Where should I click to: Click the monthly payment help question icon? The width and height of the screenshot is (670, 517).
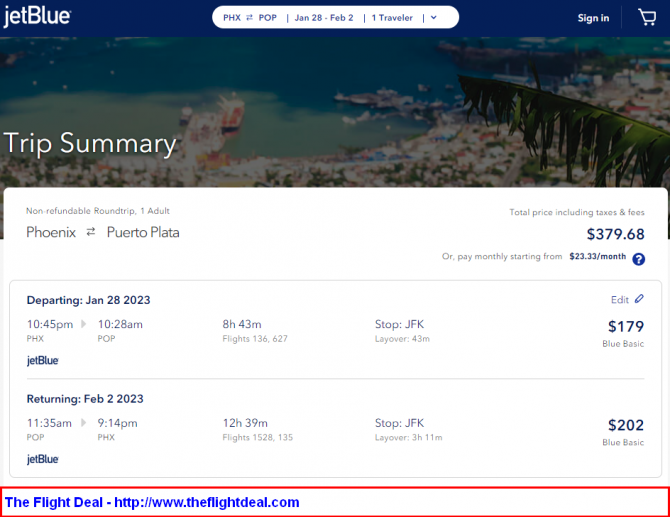pos(638,259)
